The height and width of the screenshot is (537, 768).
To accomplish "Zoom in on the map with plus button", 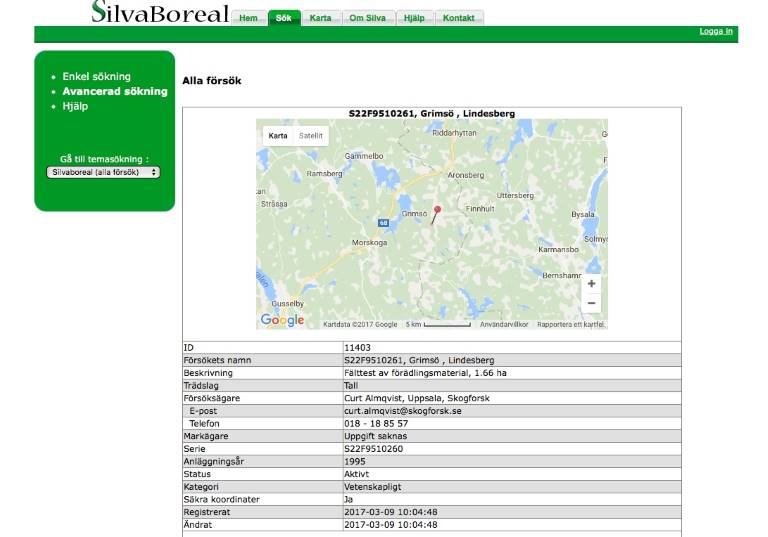I will pyautogui.click(x=591, y=284).
